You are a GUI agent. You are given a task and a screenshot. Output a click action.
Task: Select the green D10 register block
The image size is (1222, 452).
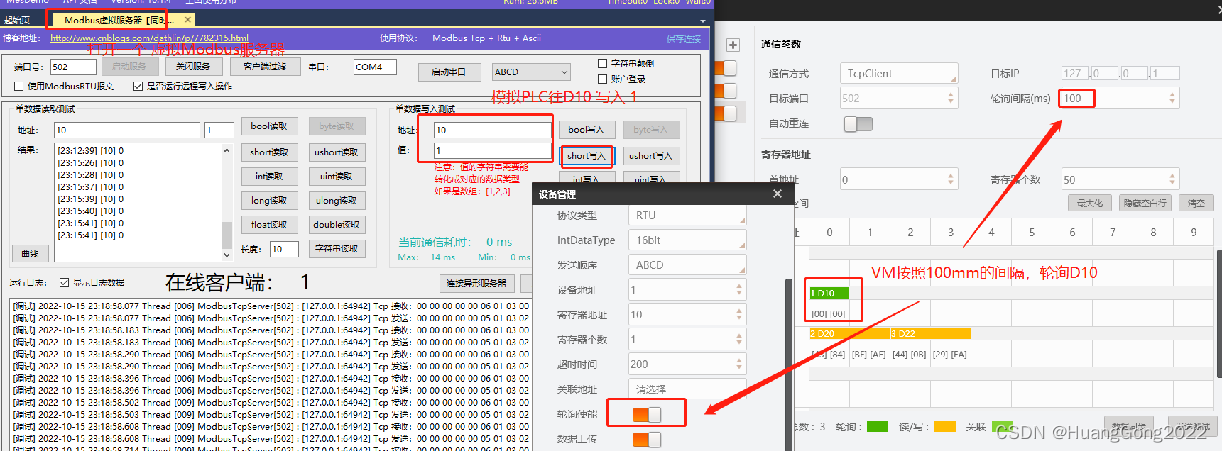(828, 293)
